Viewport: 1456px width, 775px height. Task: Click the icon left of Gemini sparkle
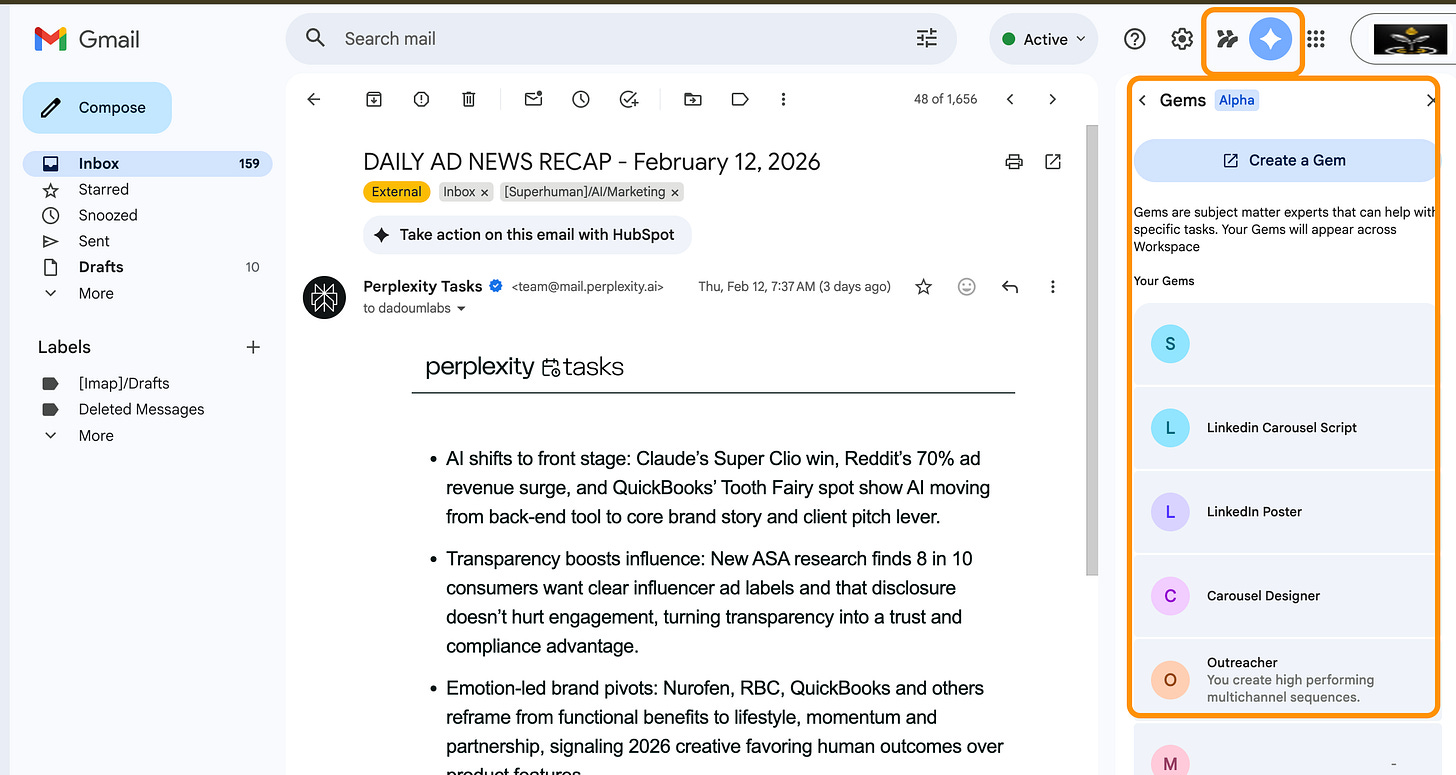[x=1227, y=39]
